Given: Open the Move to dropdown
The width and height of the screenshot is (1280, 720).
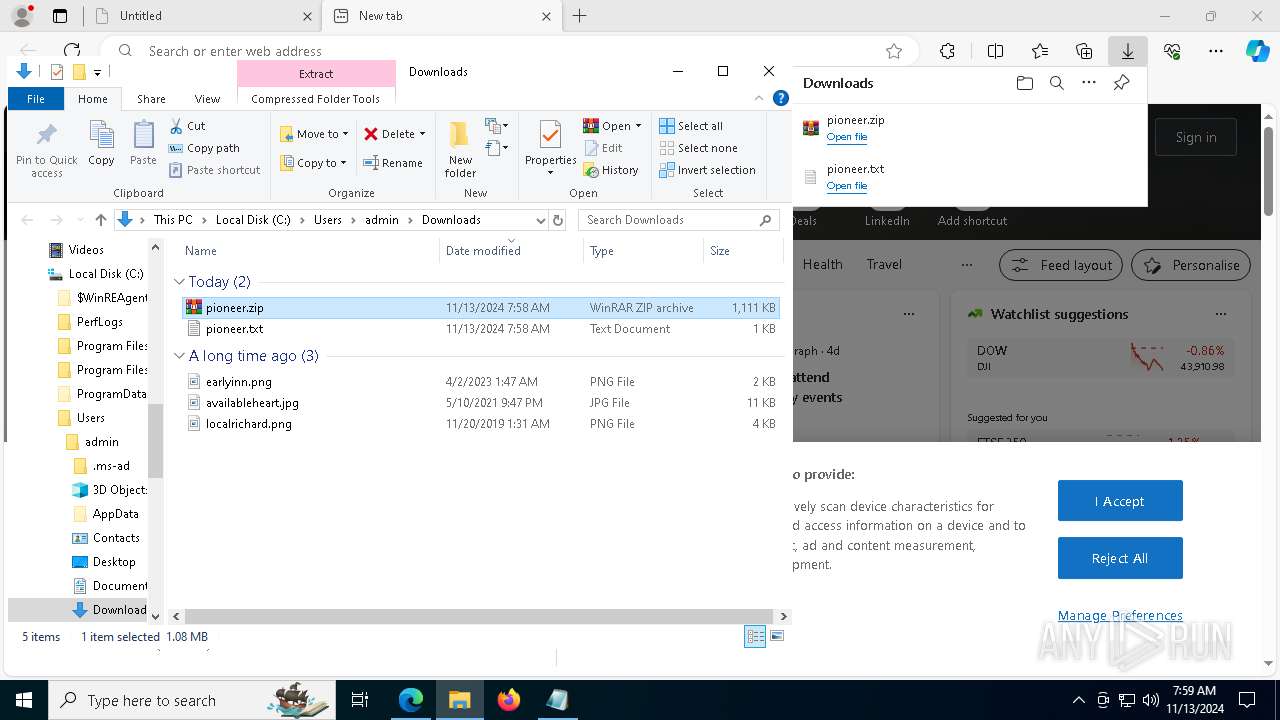Looking at the screenshot, I should [315, 134].
